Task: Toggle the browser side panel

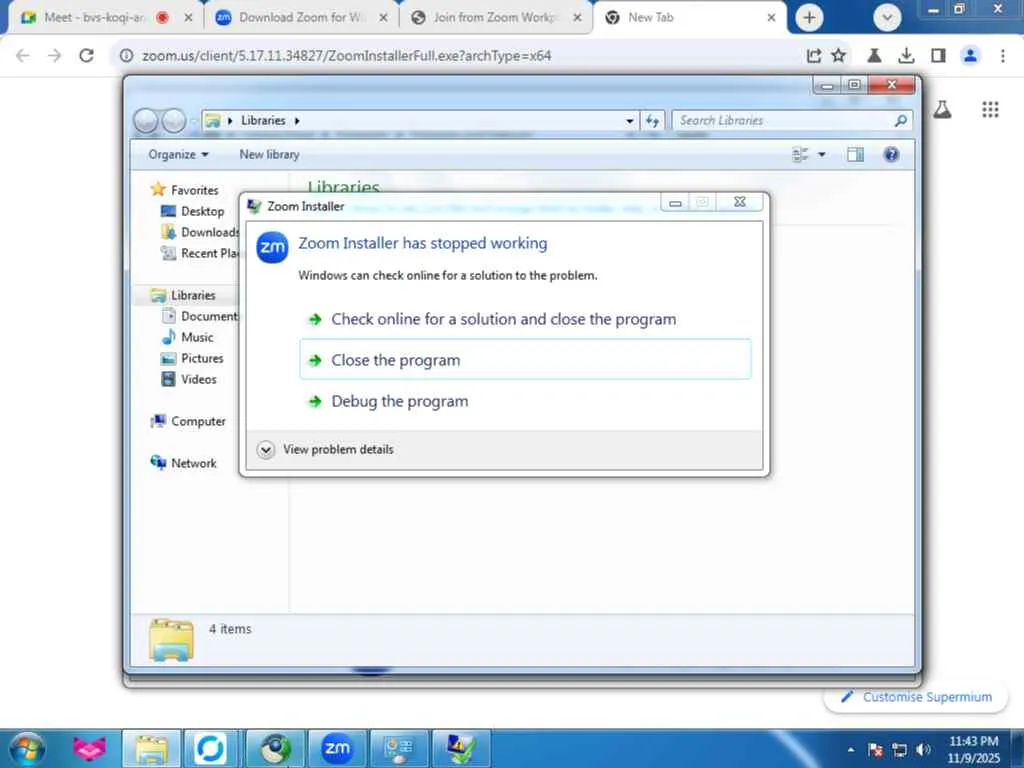Action: (x=938, y=56)
